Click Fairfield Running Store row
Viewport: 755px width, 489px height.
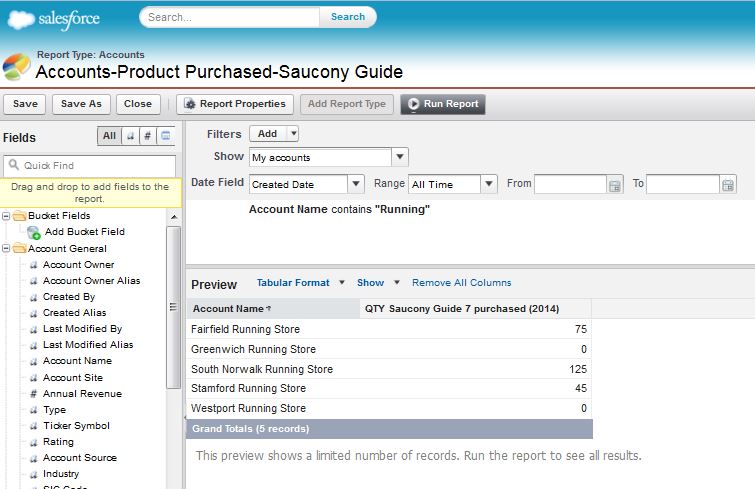389,329
